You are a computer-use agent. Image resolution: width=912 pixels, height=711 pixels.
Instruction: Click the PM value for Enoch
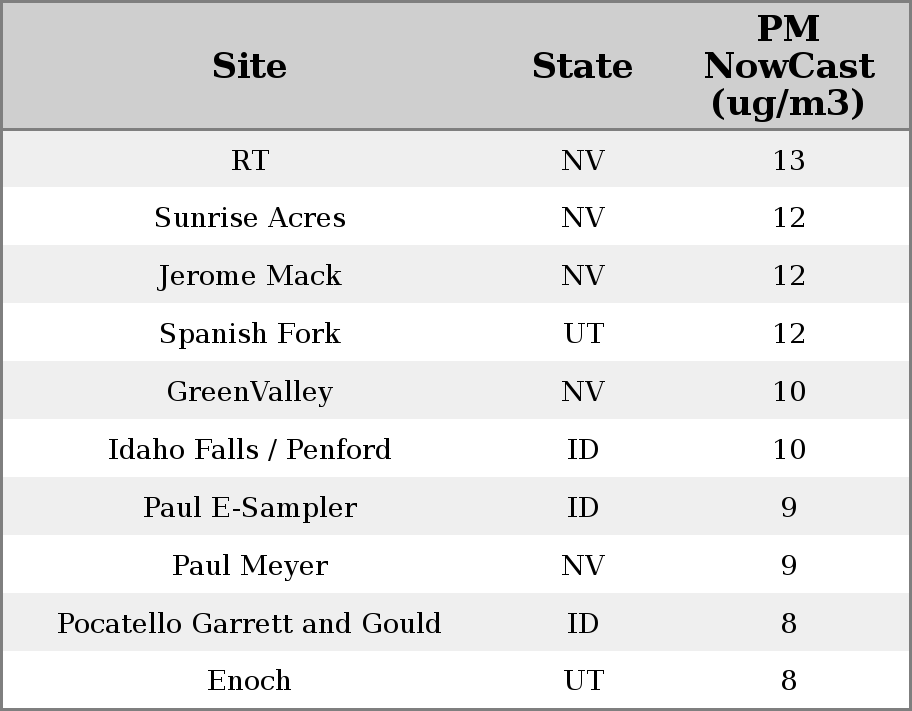[x=788, y=681]
